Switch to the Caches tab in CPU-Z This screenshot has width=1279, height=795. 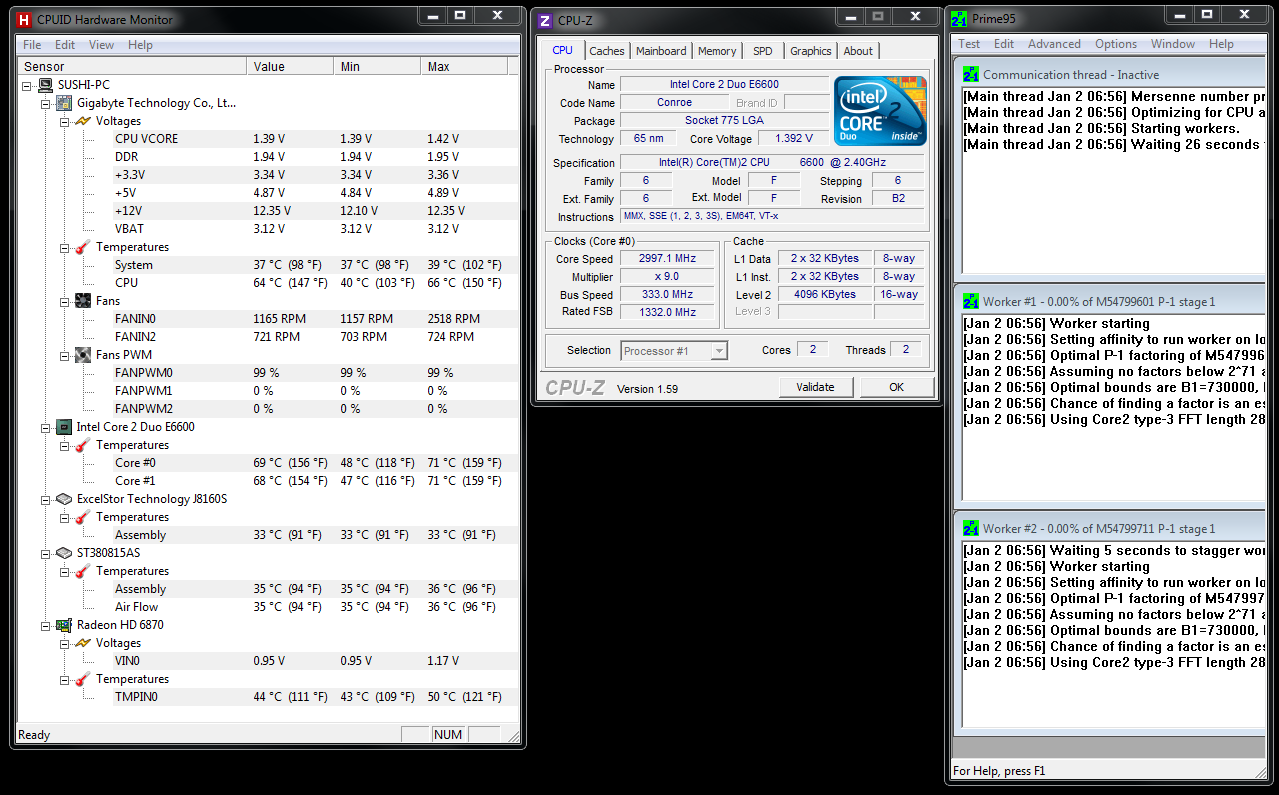click(607, 51)
